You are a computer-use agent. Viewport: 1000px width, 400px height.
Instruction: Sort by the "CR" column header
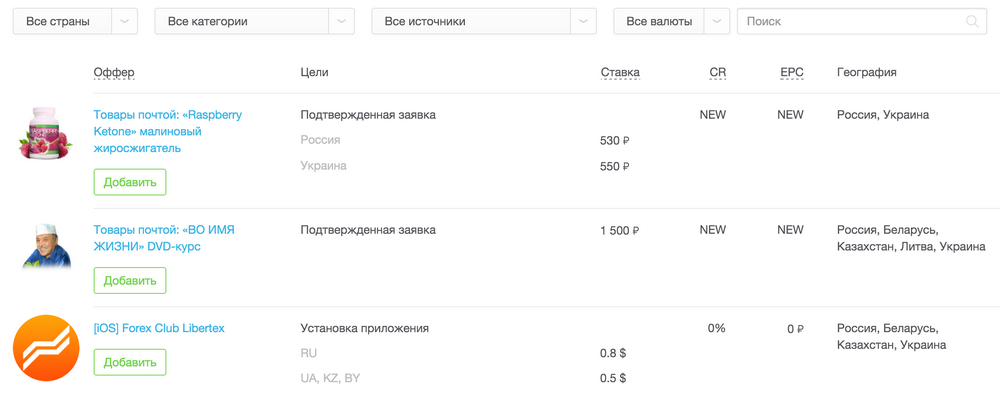click(717, 73)
